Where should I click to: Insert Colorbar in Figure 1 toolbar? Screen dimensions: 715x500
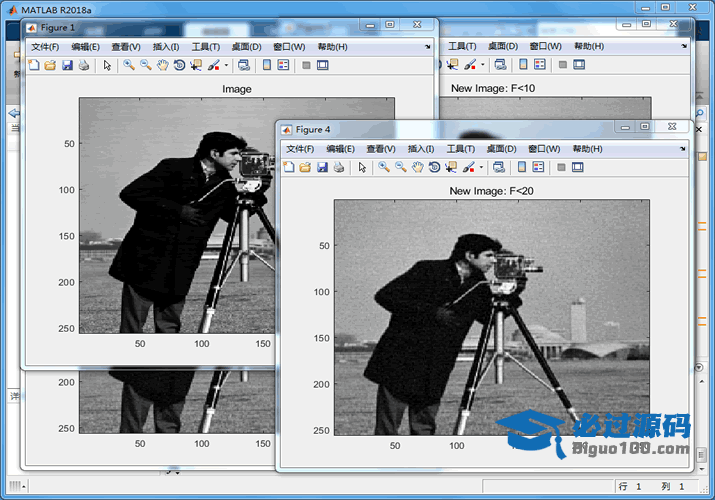click(x=266, y=65)
